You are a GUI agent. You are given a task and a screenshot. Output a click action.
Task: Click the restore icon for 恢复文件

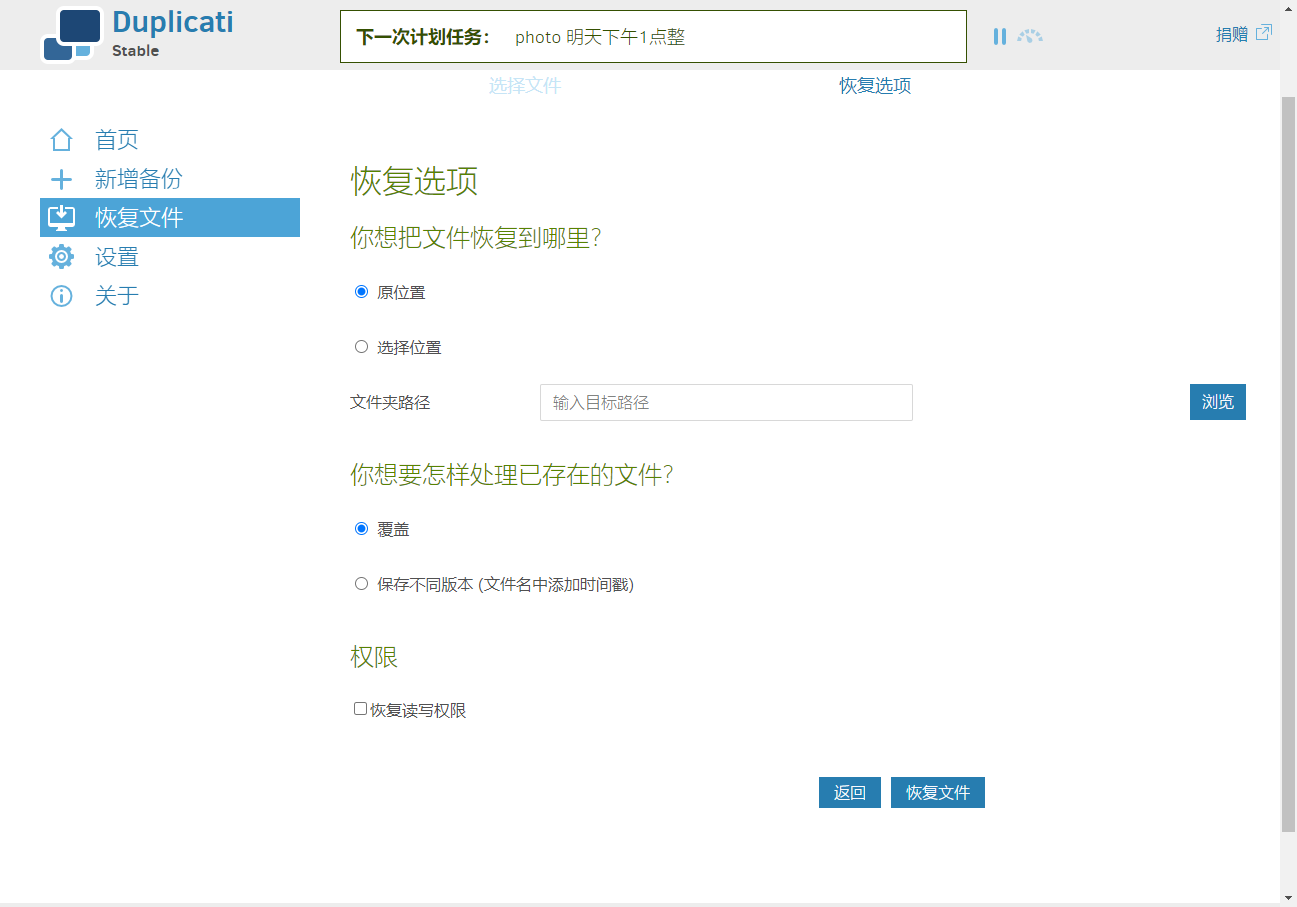61,218
